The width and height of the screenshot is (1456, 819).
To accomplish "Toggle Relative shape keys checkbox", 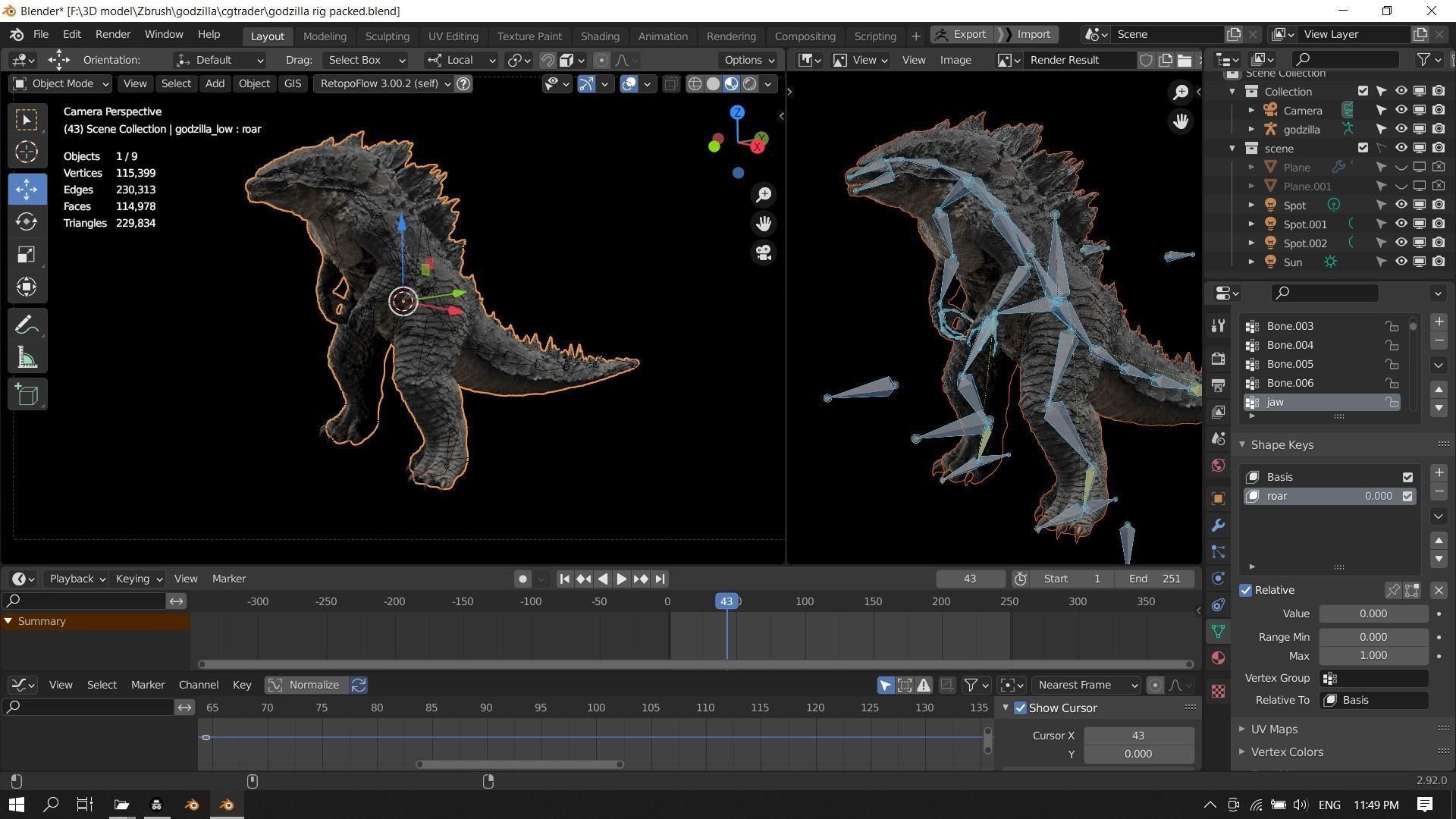I will (1246, 590).
